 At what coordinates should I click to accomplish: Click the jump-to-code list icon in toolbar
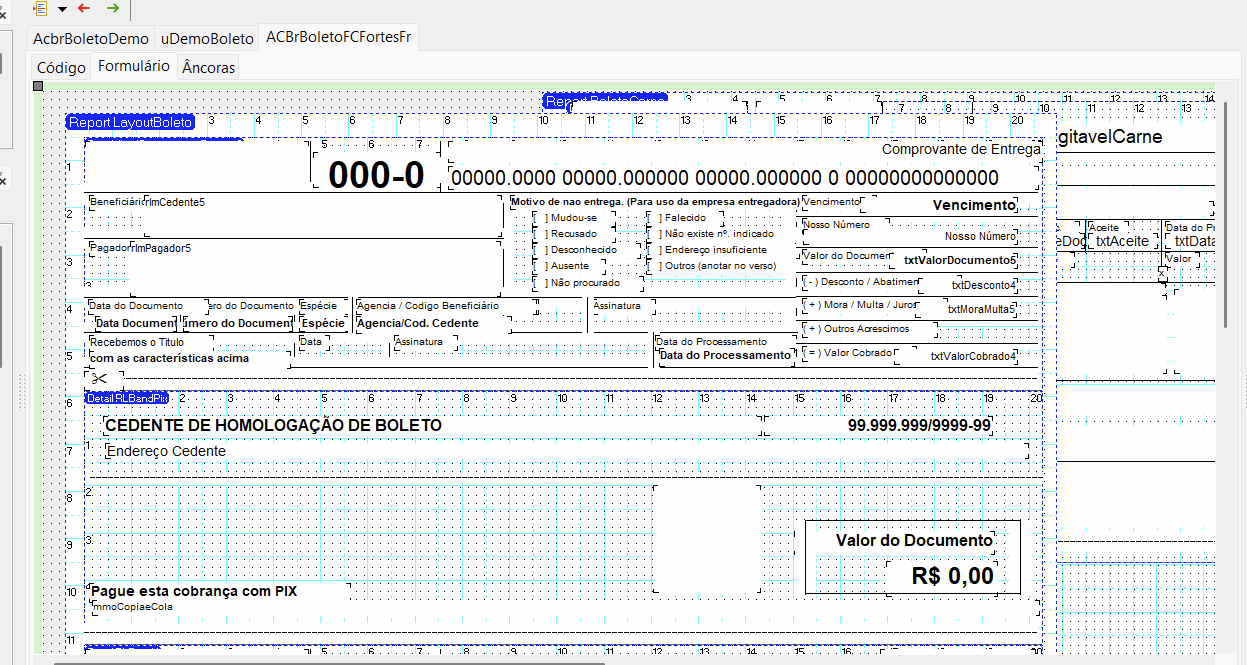pyautogui.click(x=41, y=8)
